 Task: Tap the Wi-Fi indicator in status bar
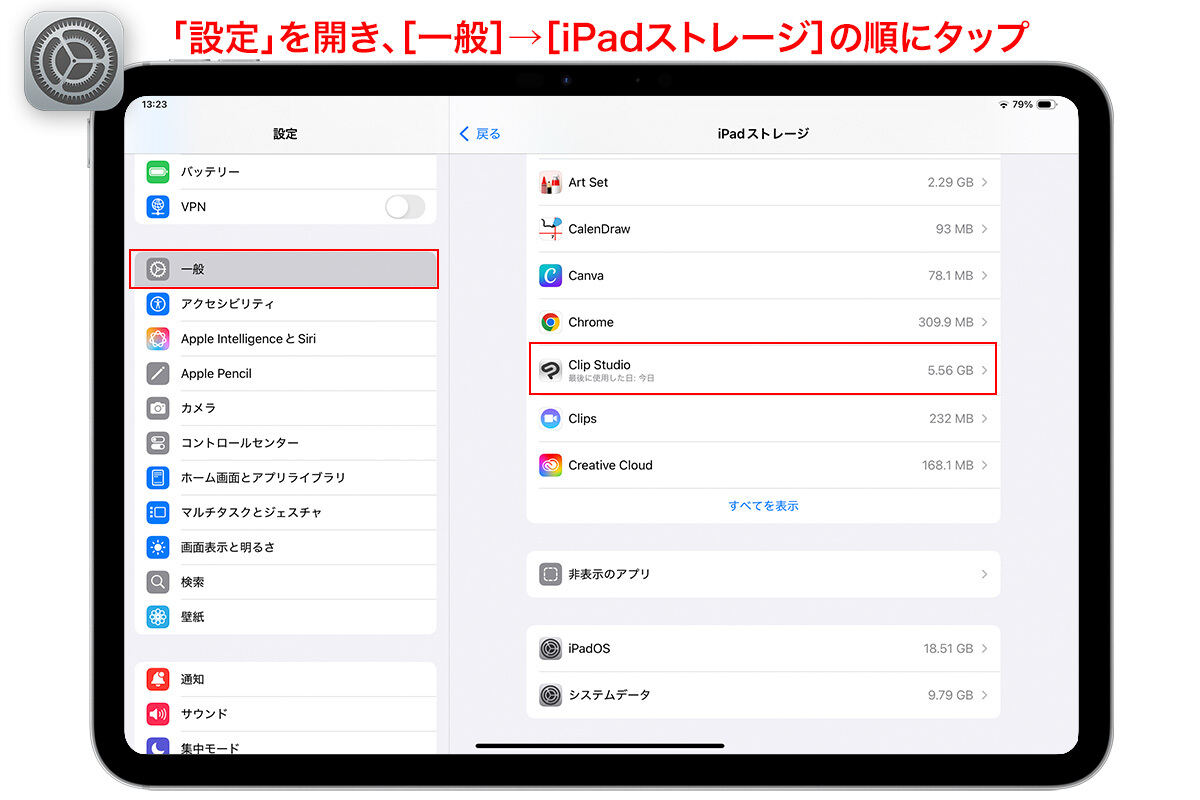point(1003,104)
